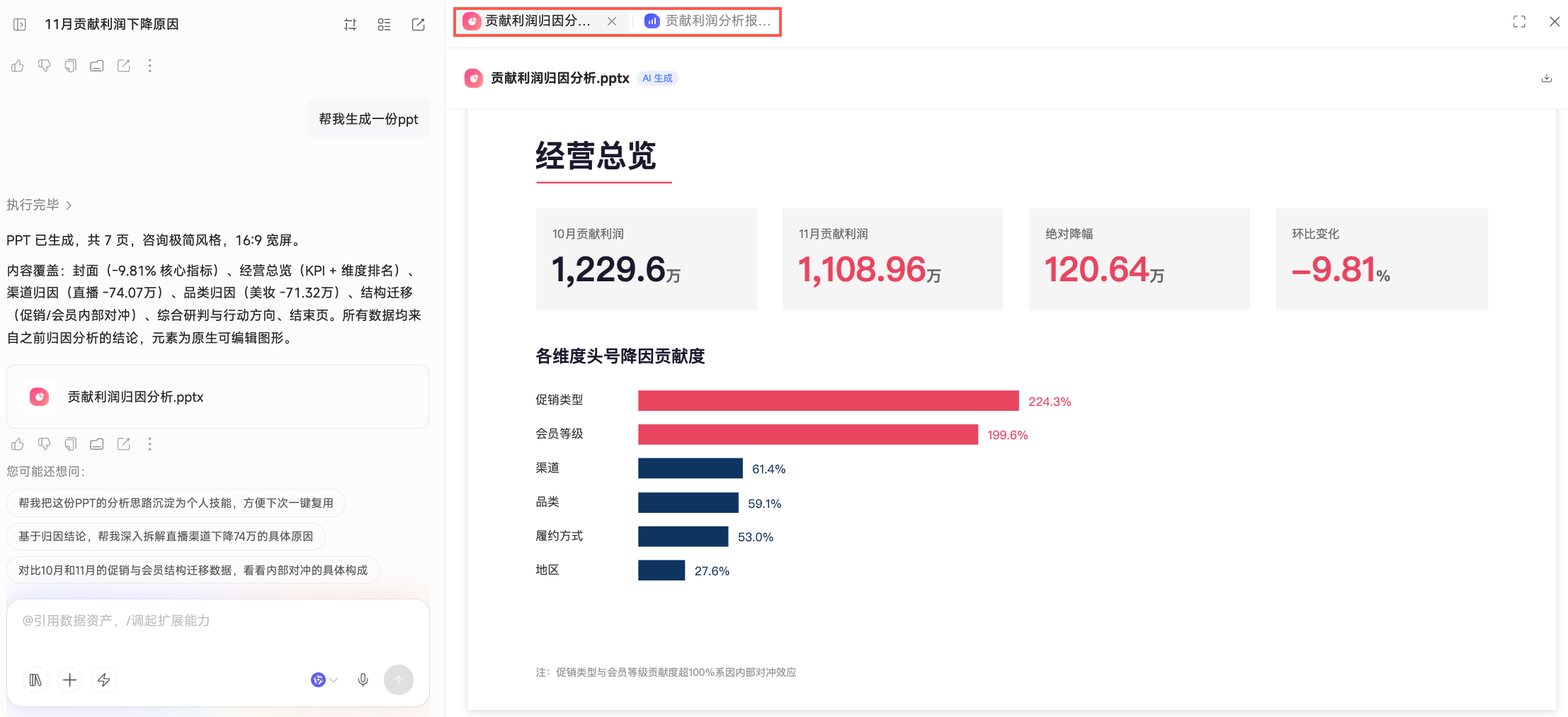Click the 帮我生成一份ppt user message bubble
1568x717 pixels.
pos(368,119)
